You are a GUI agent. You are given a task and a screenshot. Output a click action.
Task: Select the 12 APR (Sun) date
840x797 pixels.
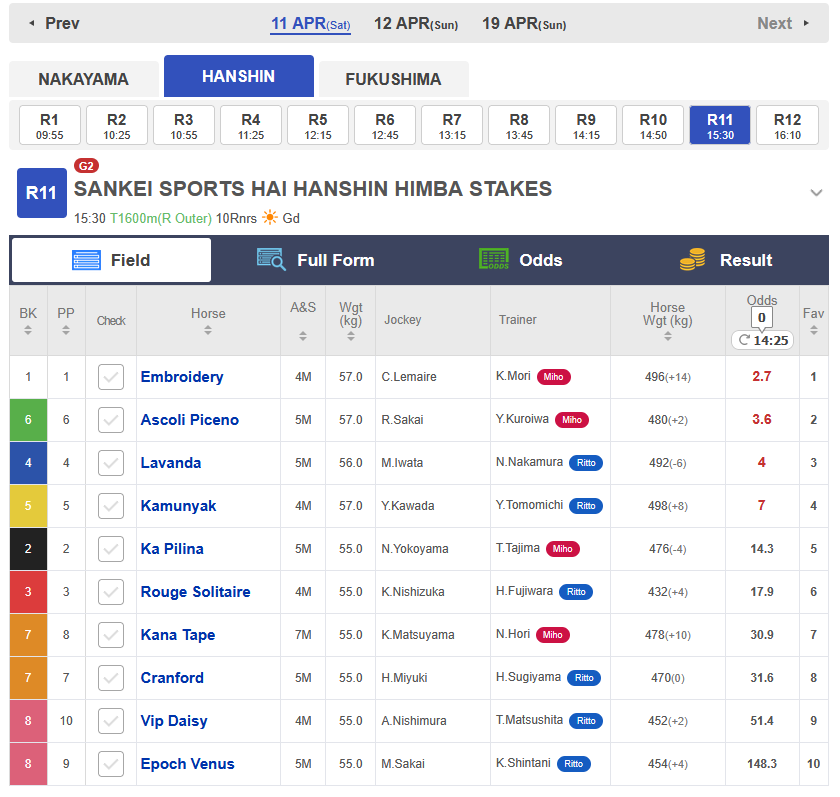[x=416, y=24]
